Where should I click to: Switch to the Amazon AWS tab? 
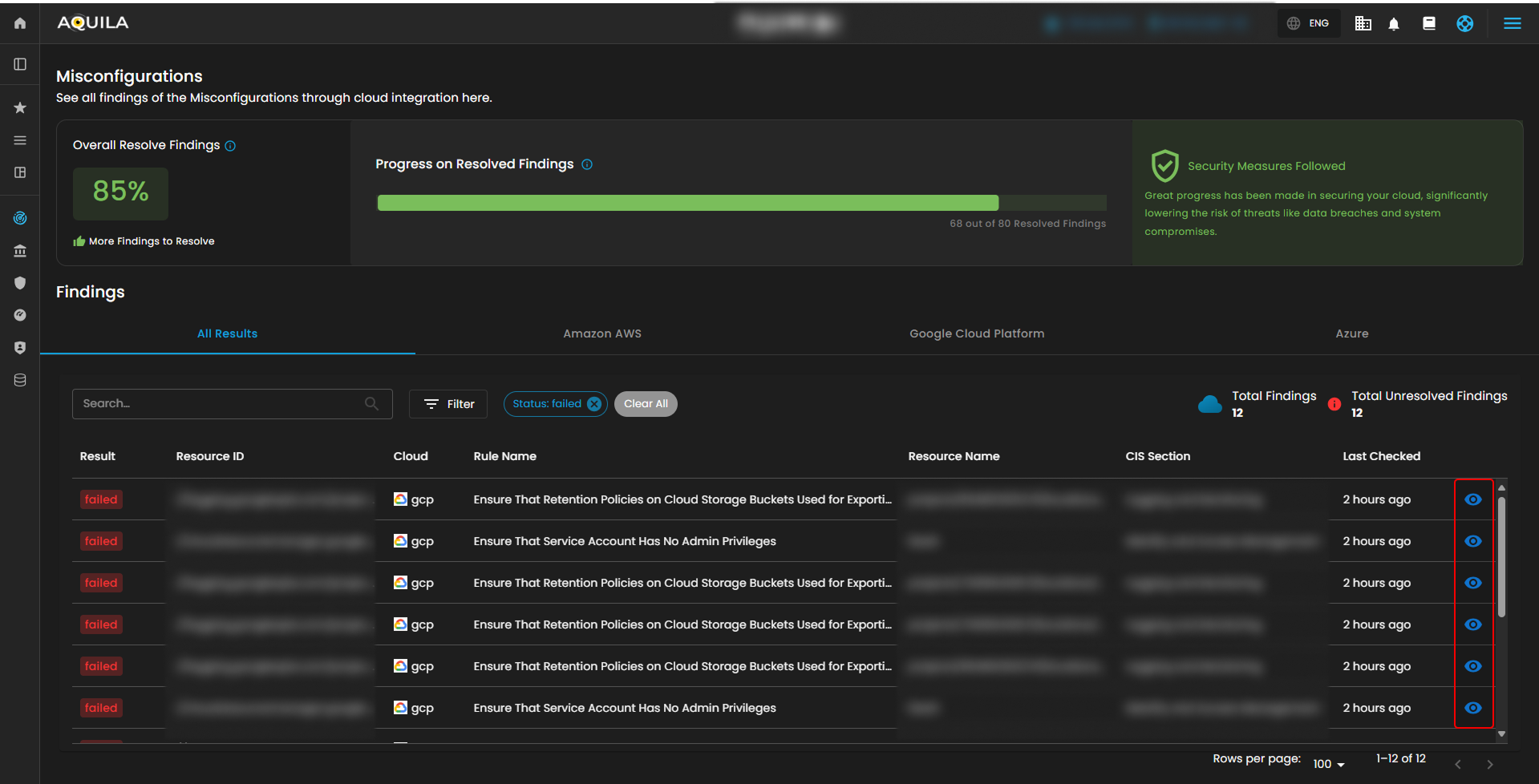coord(602,333)
